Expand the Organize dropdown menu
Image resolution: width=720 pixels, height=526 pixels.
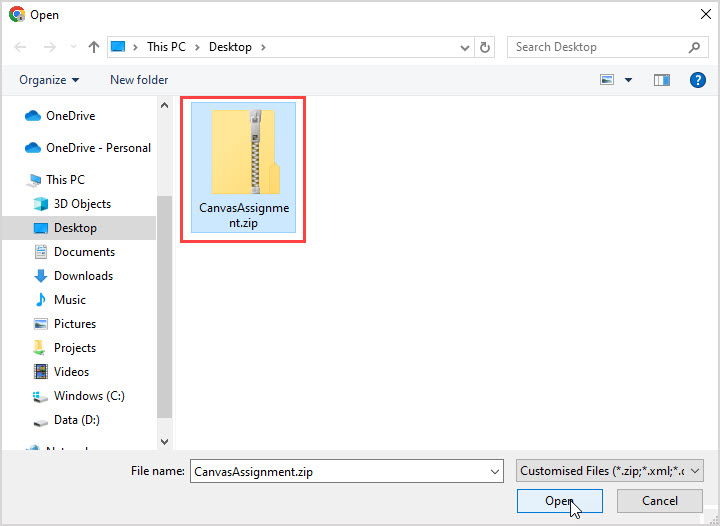48,80
